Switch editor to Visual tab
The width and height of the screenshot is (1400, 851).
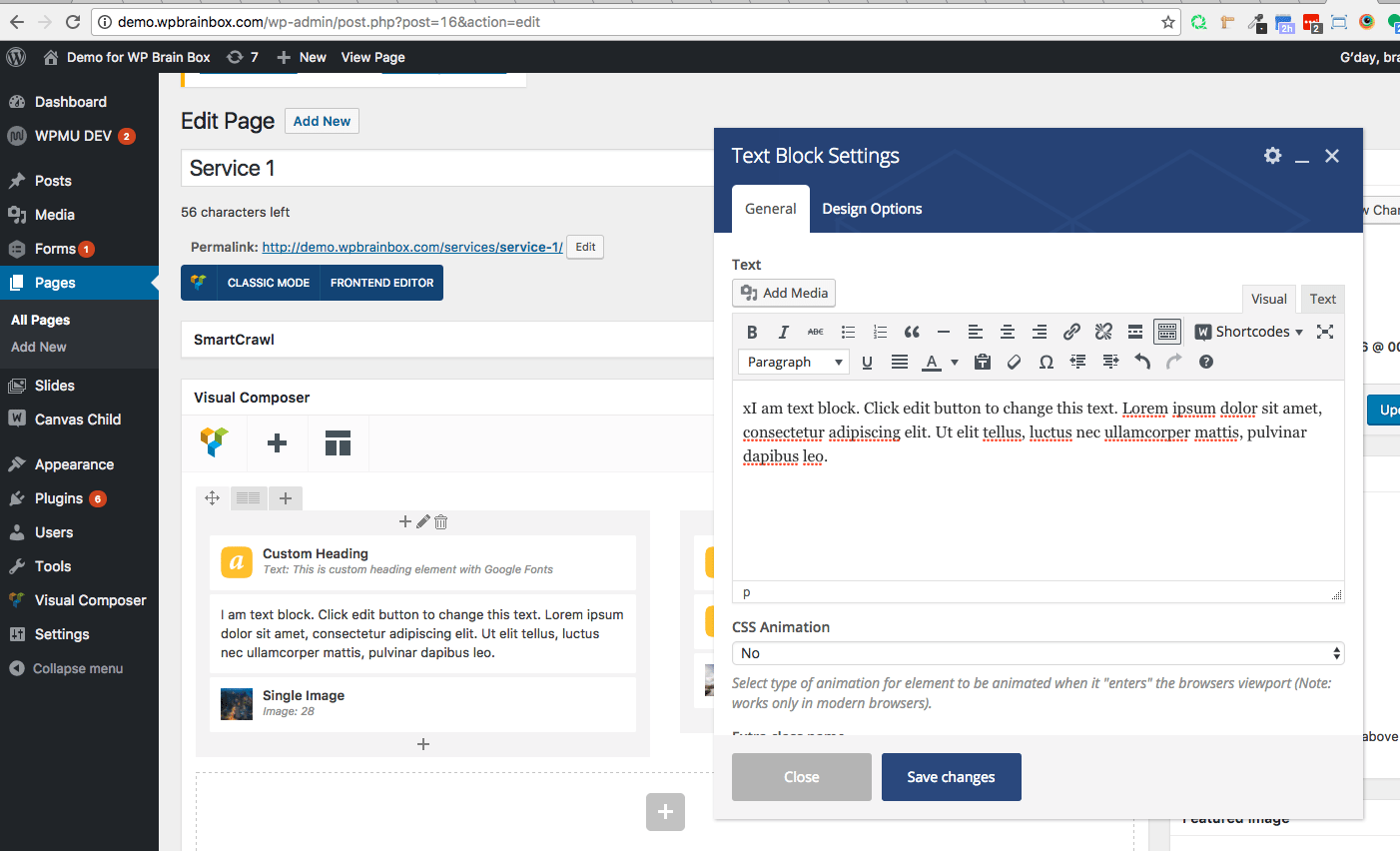pos(1269,299)
